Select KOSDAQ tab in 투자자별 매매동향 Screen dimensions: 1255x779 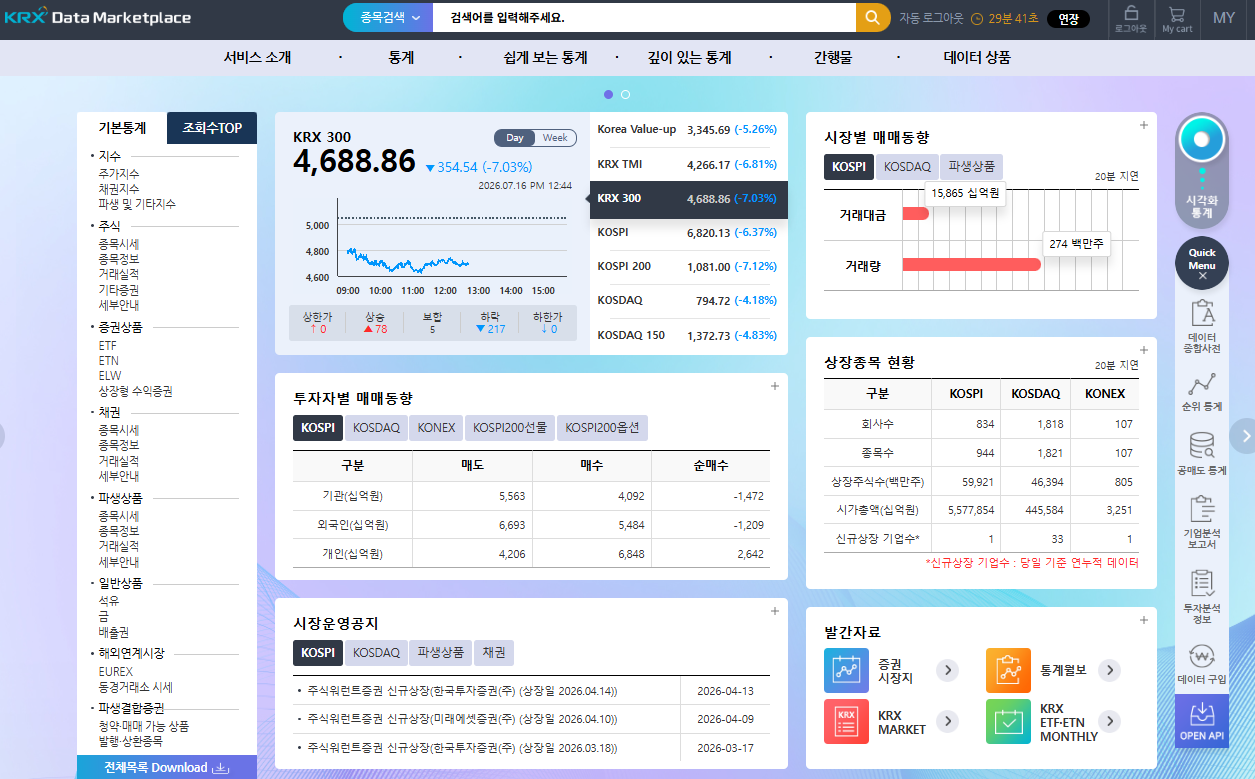pos(376,428)
